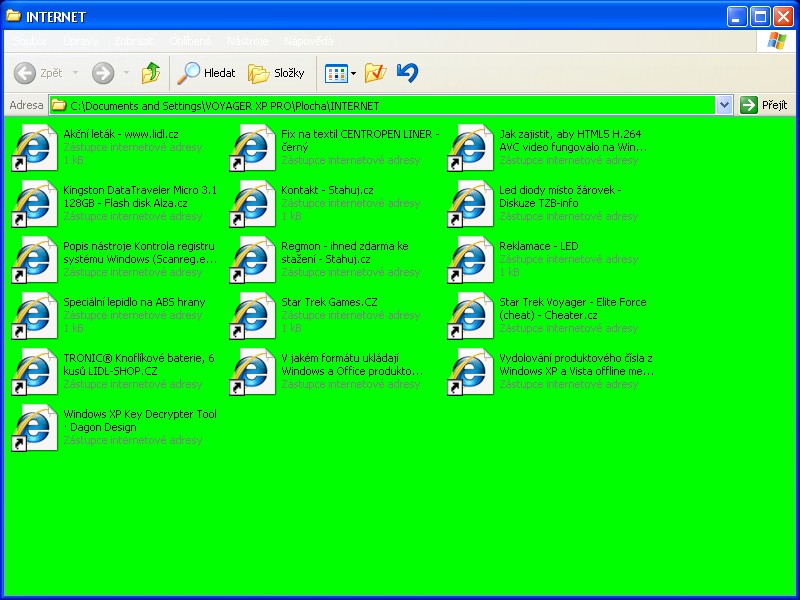Open the Views dropdown in toolbar
800x600 pixels.
(341, 73)
